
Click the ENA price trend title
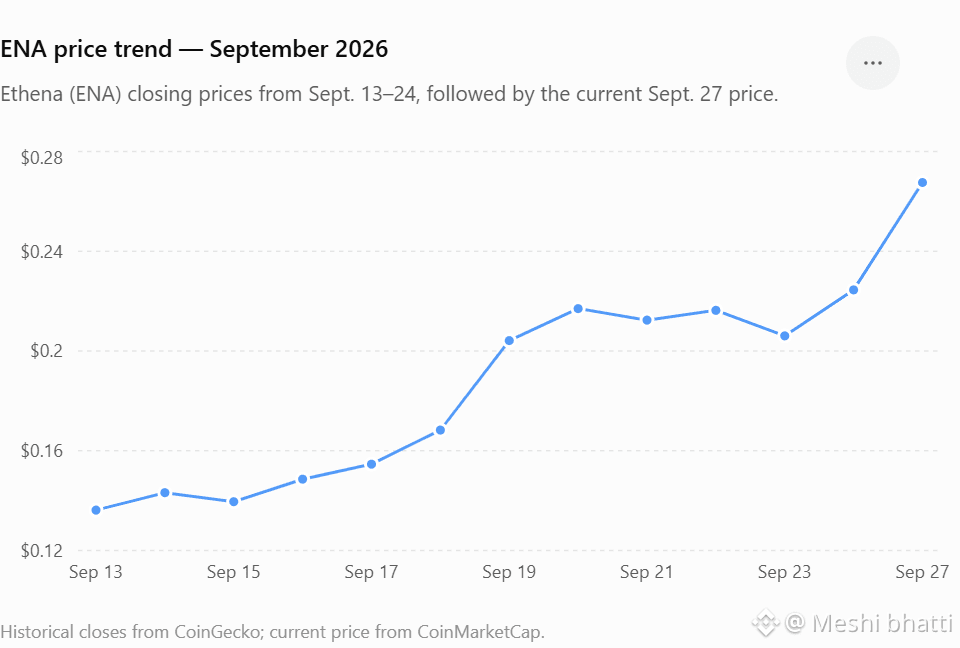(x=194, y=49)
